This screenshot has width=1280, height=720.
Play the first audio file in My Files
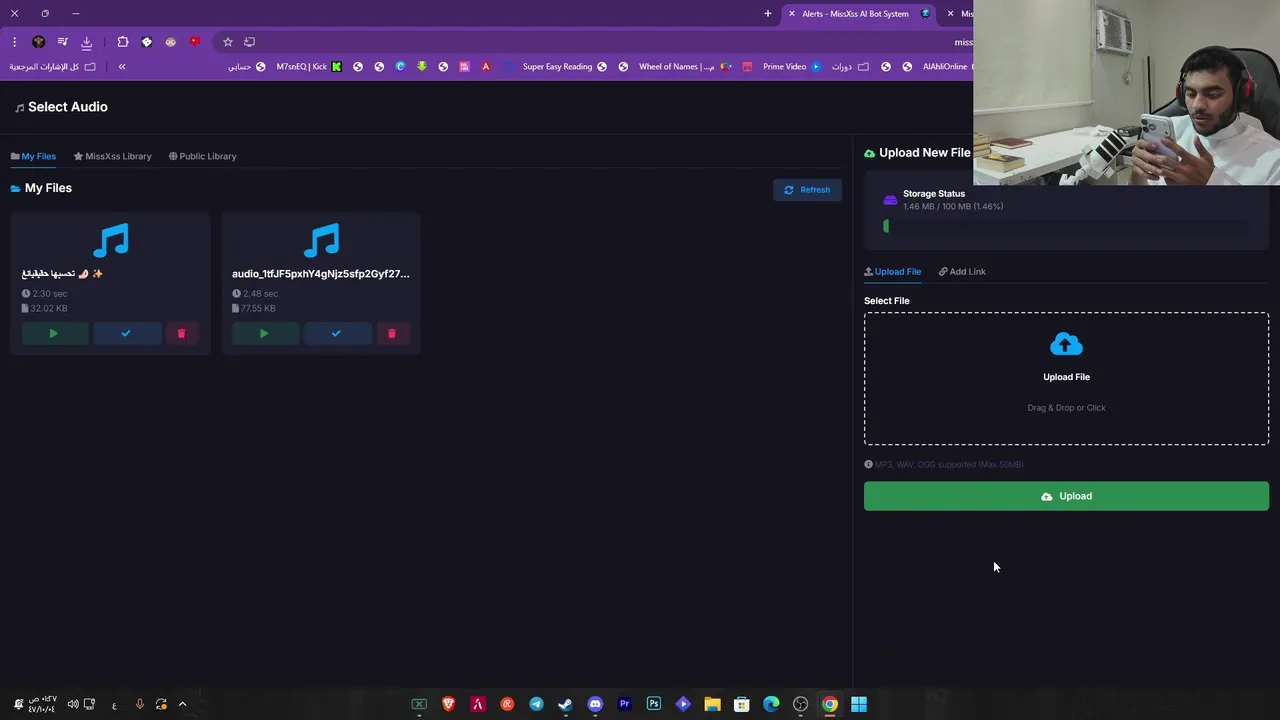coord(54,333)
